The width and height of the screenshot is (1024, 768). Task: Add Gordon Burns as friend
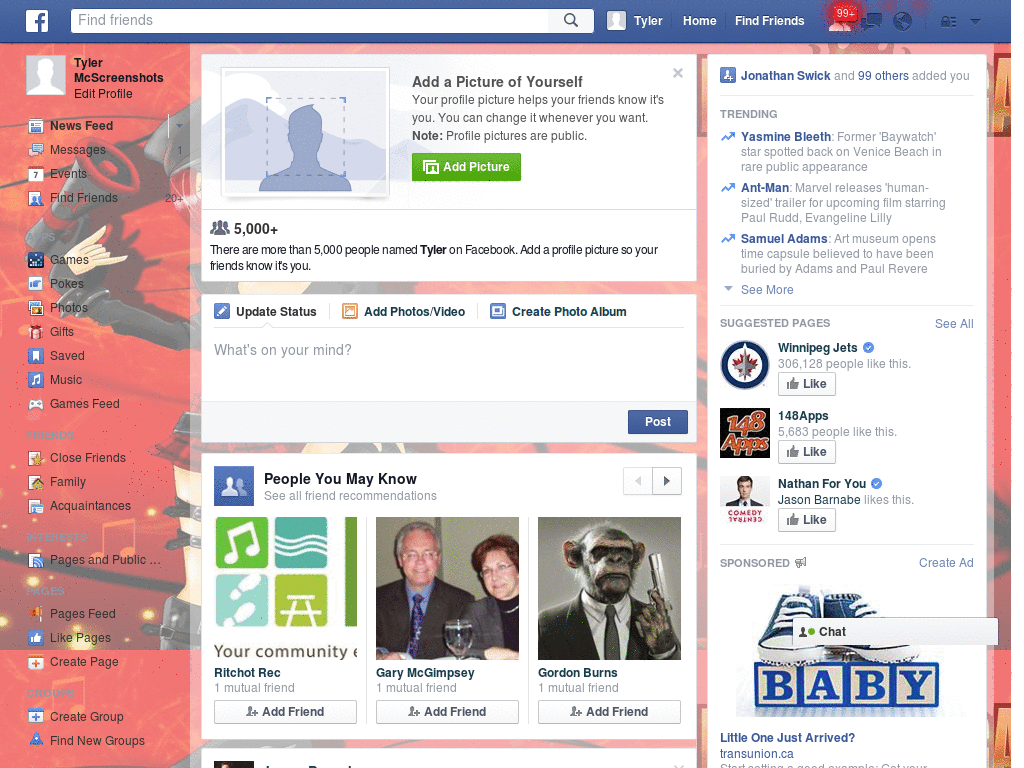(x=609, y=712)
